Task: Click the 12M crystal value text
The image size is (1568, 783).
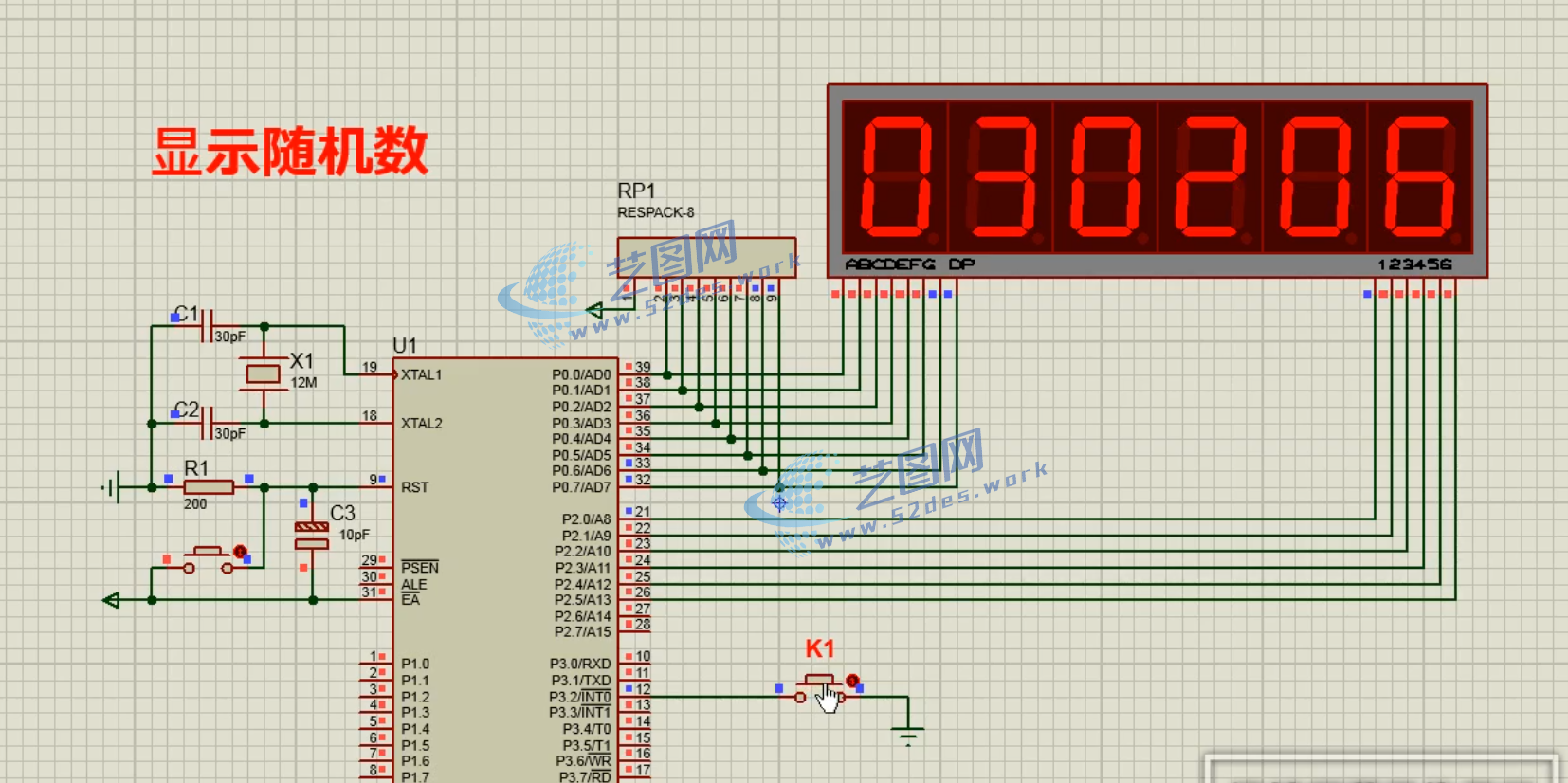Action: 303,383
